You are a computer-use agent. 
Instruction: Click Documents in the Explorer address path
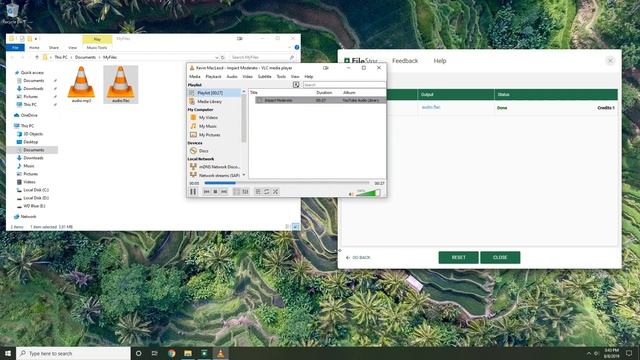[85, 58]
